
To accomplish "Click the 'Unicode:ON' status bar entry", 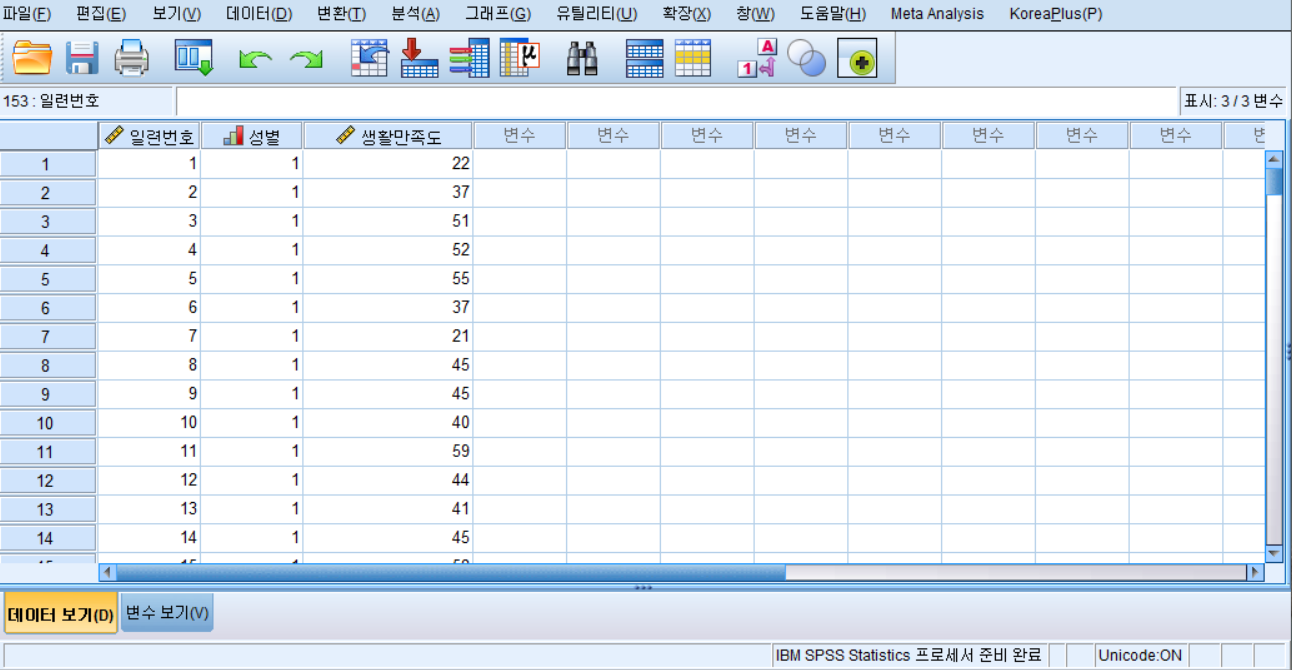I will 1140,656.
